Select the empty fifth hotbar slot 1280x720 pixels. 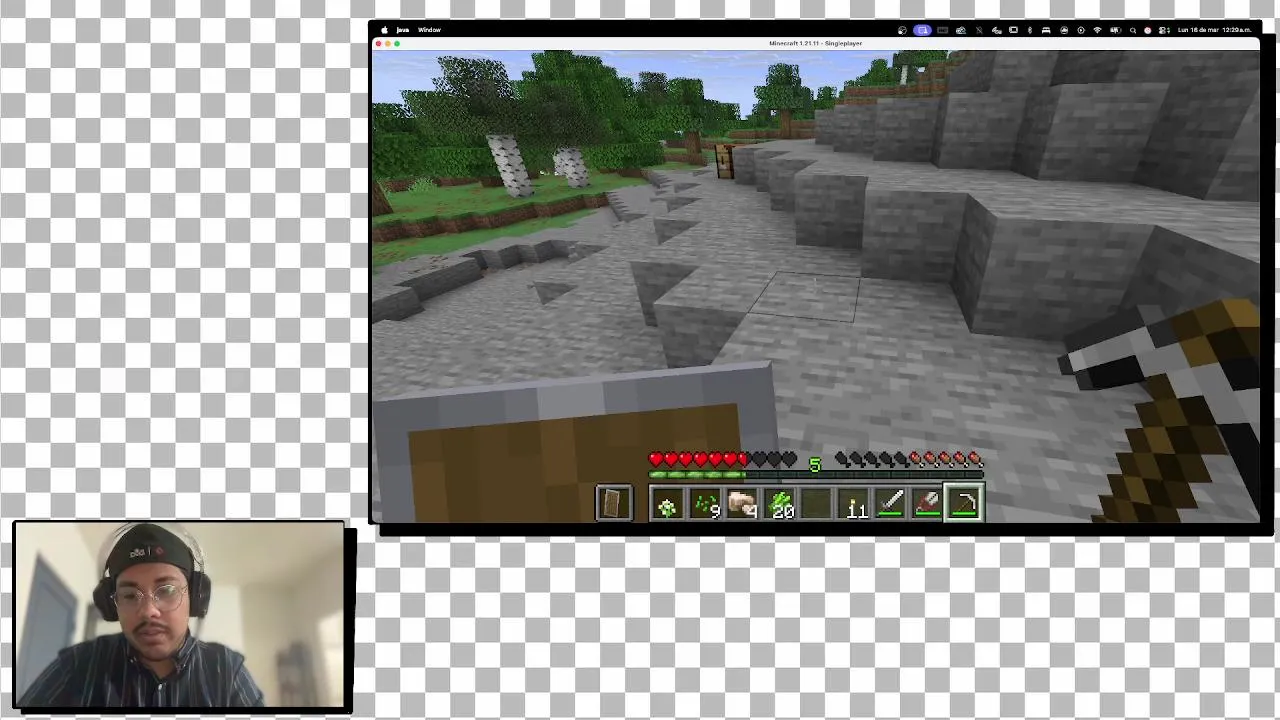pos(816,502)
